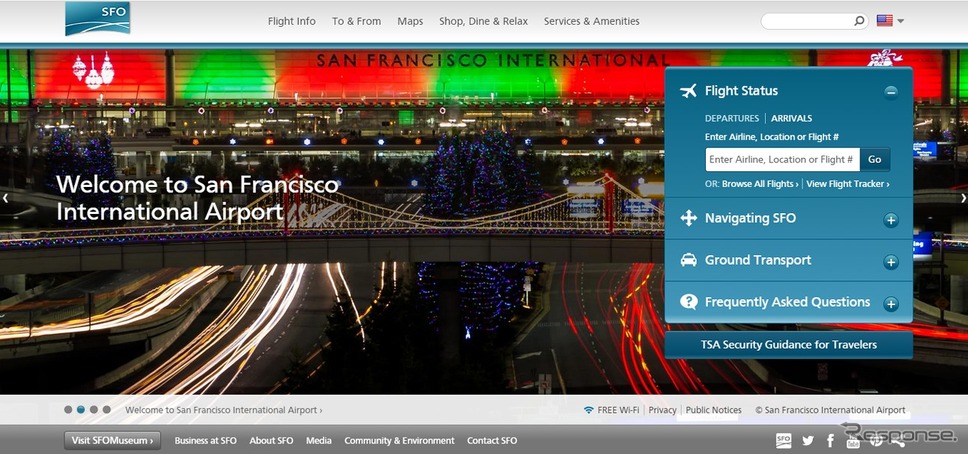Click the Ground Transport car icon

[x=688, y=260]
